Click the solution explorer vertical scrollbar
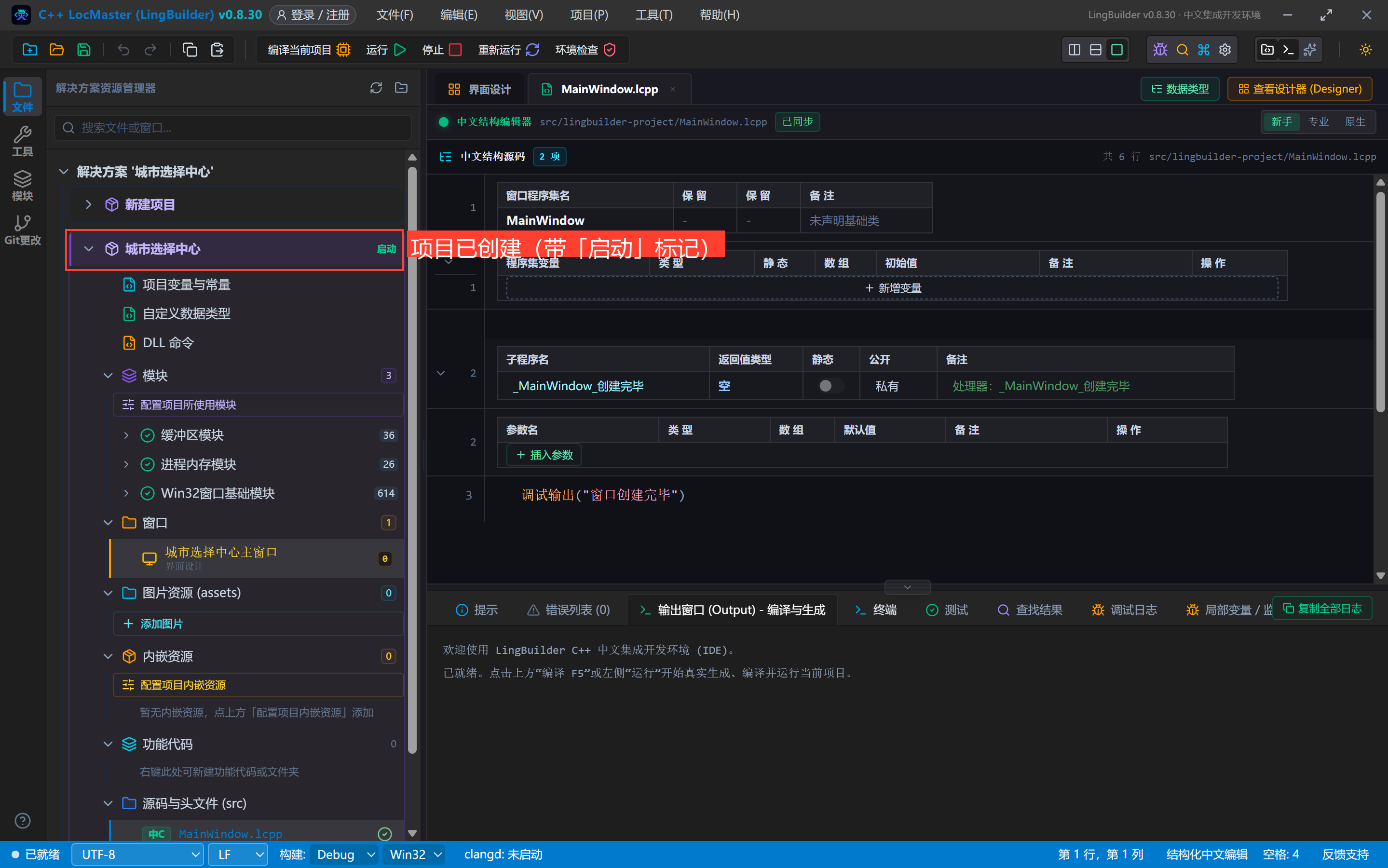 [412, 459]
